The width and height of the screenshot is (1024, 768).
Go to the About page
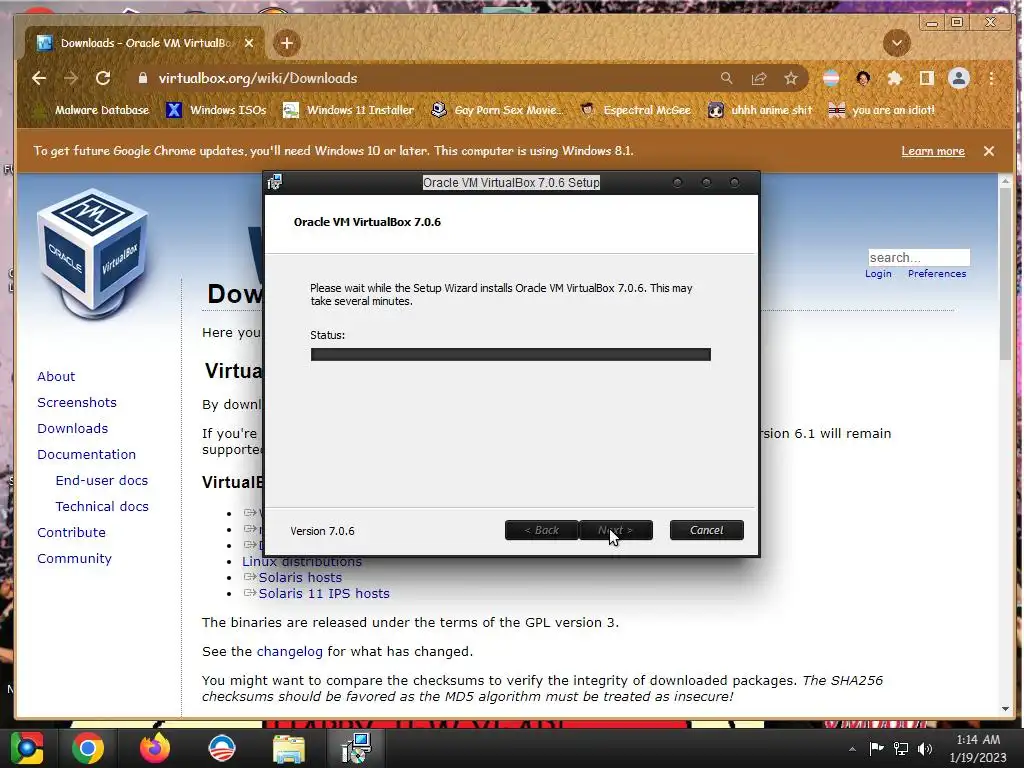pos(56,377)
